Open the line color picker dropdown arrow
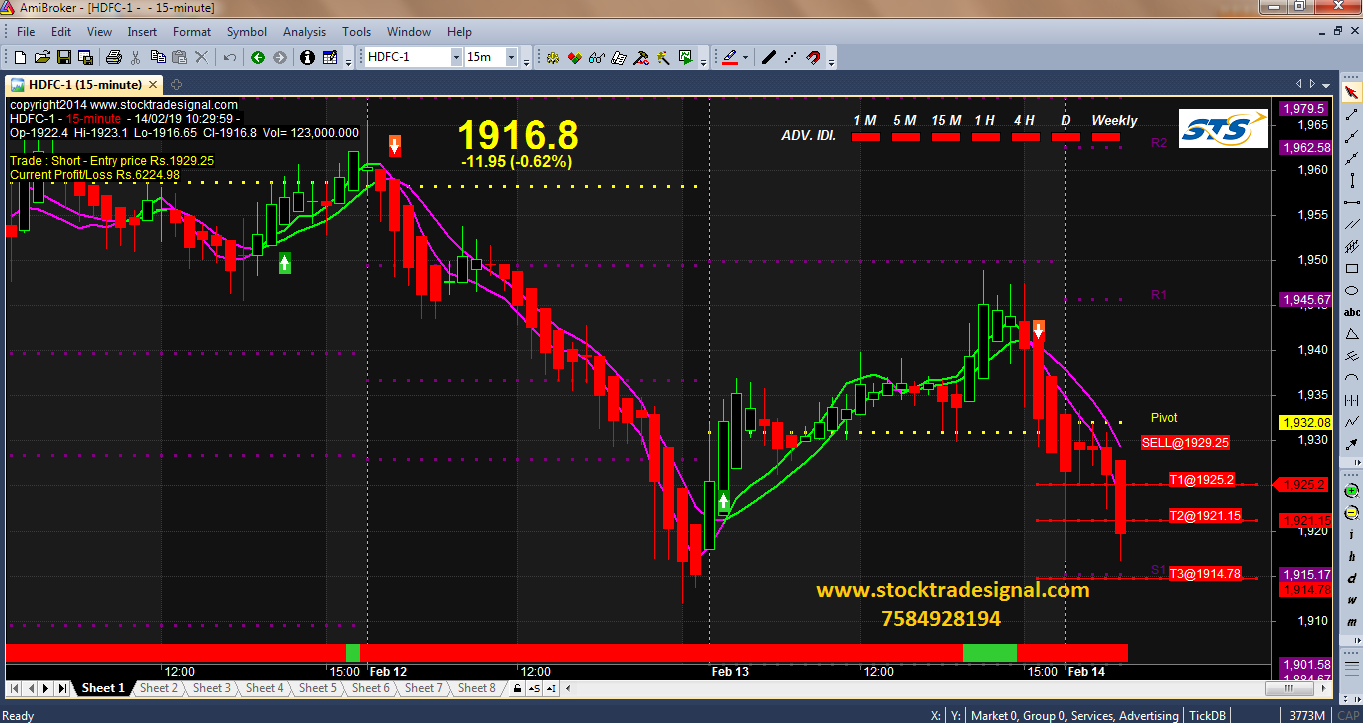Screen dimensions: 1363x723 click(x=746, y=58)
